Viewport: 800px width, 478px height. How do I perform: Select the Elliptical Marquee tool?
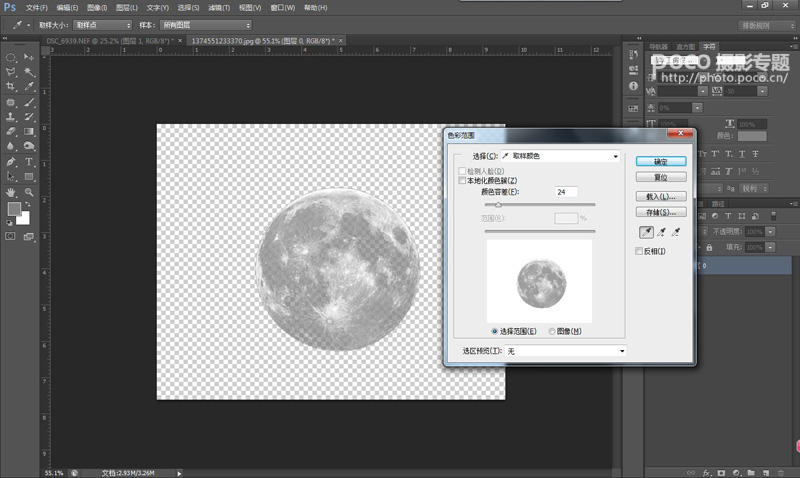pos(11,57)
